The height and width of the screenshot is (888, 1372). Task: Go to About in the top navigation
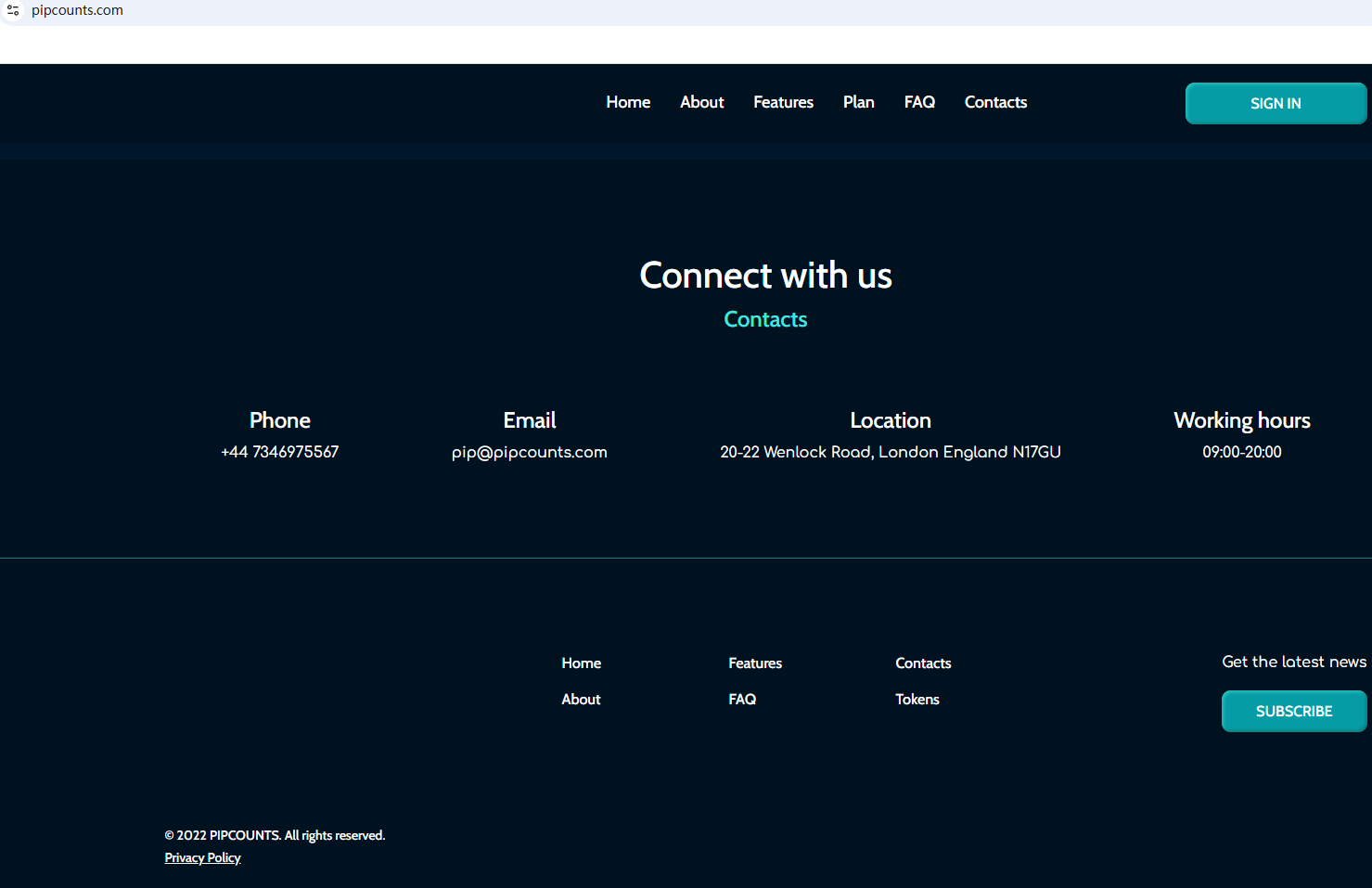(x=701, y=102)
